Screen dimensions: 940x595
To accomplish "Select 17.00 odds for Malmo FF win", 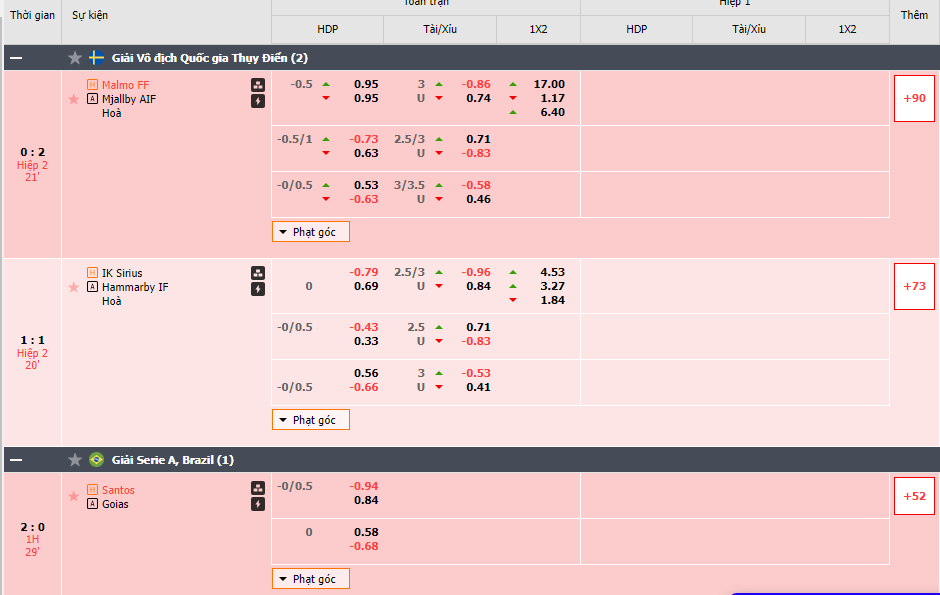I will point(549,85).
